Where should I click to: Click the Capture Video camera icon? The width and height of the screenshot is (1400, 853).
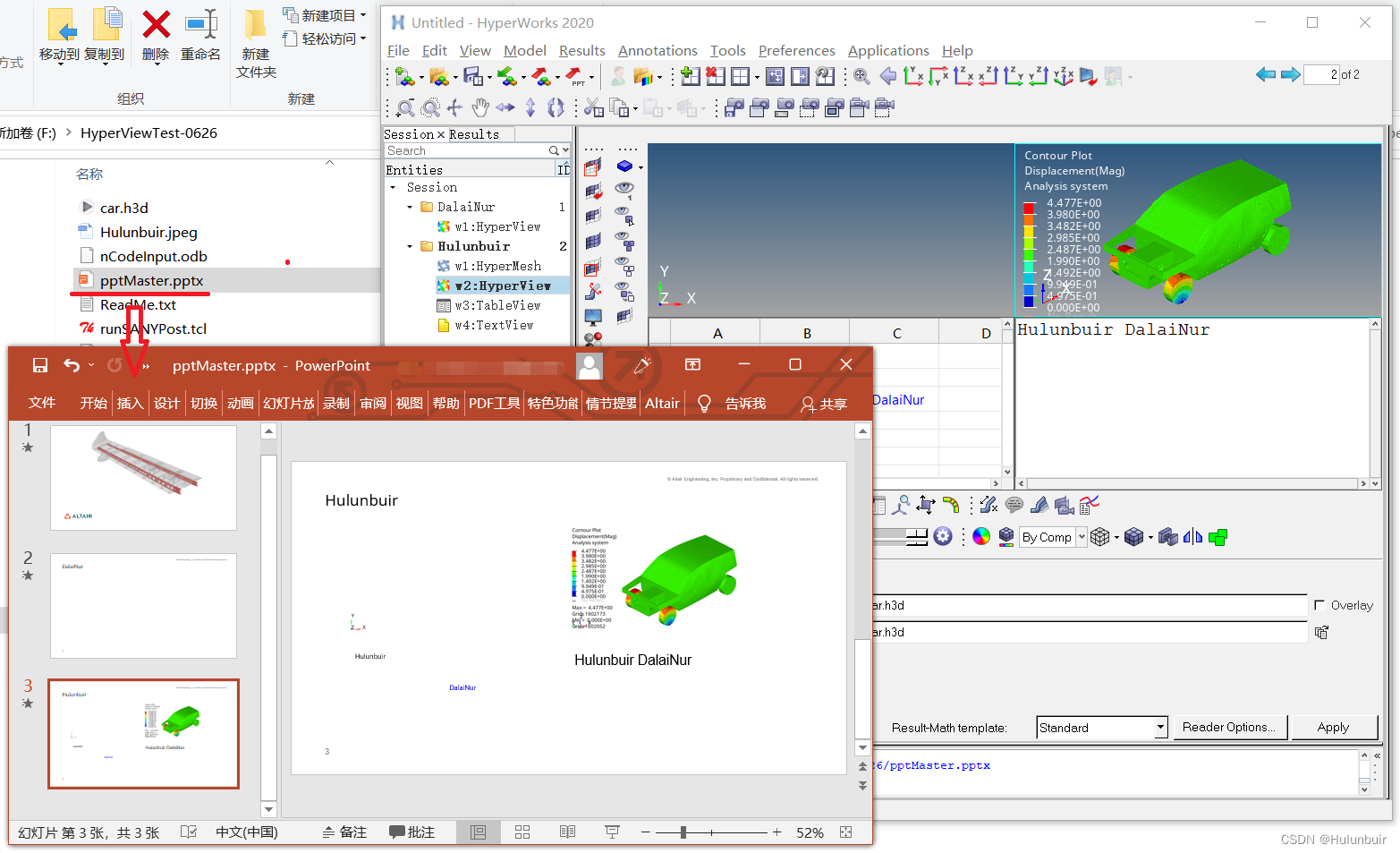pyautogui.click(x=859, y=108)
